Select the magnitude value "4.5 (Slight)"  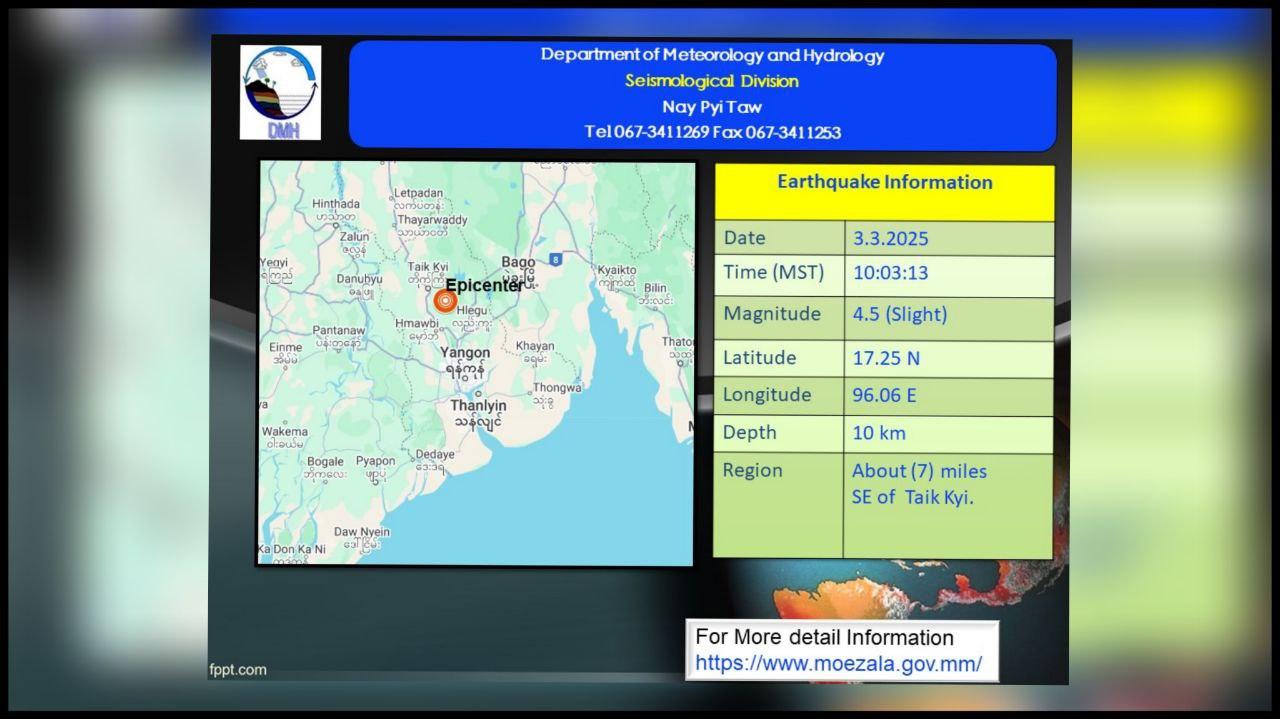pos(899,314)
